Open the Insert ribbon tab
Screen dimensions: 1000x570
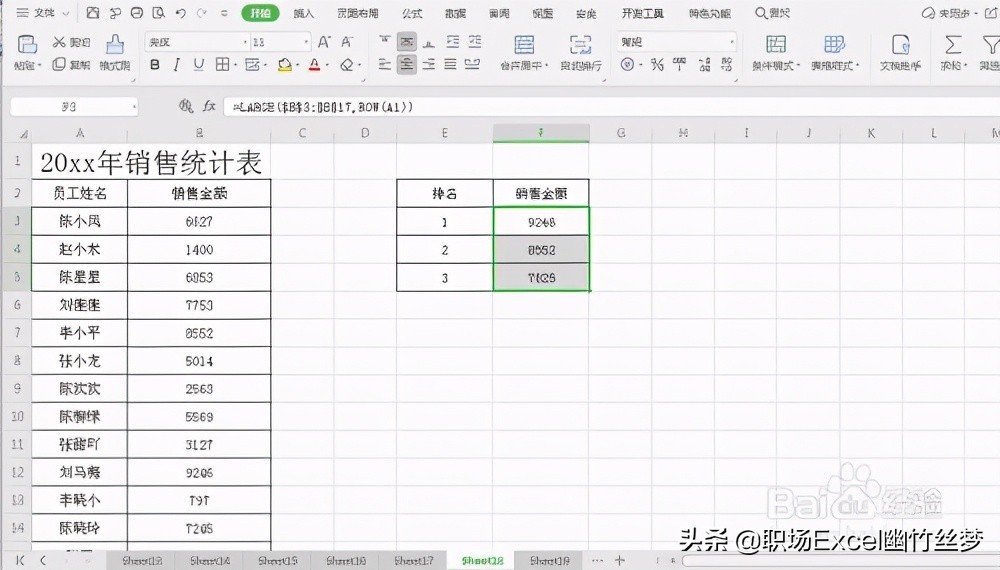click(x=304, y=13)
